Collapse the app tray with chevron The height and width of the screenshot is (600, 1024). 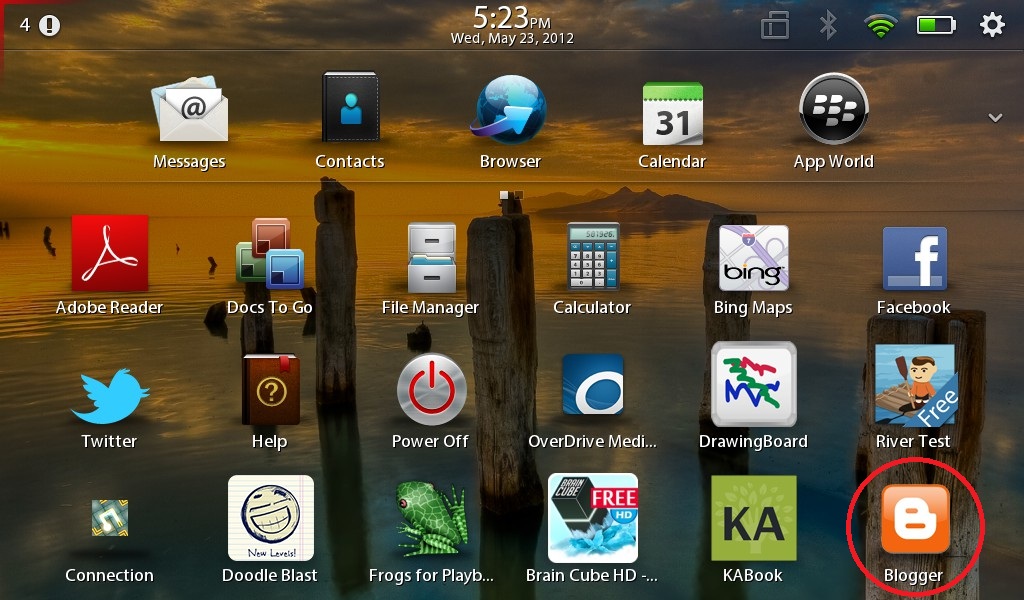(995, 118)
